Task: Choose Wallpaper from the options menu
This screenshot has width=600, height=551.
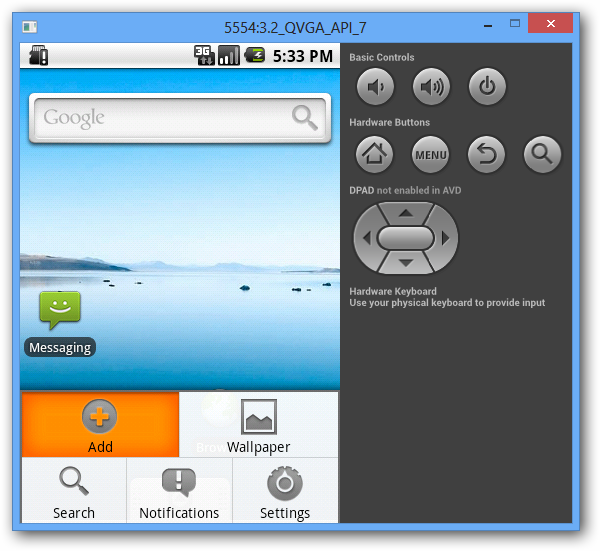Action: (x=259, y=424)
